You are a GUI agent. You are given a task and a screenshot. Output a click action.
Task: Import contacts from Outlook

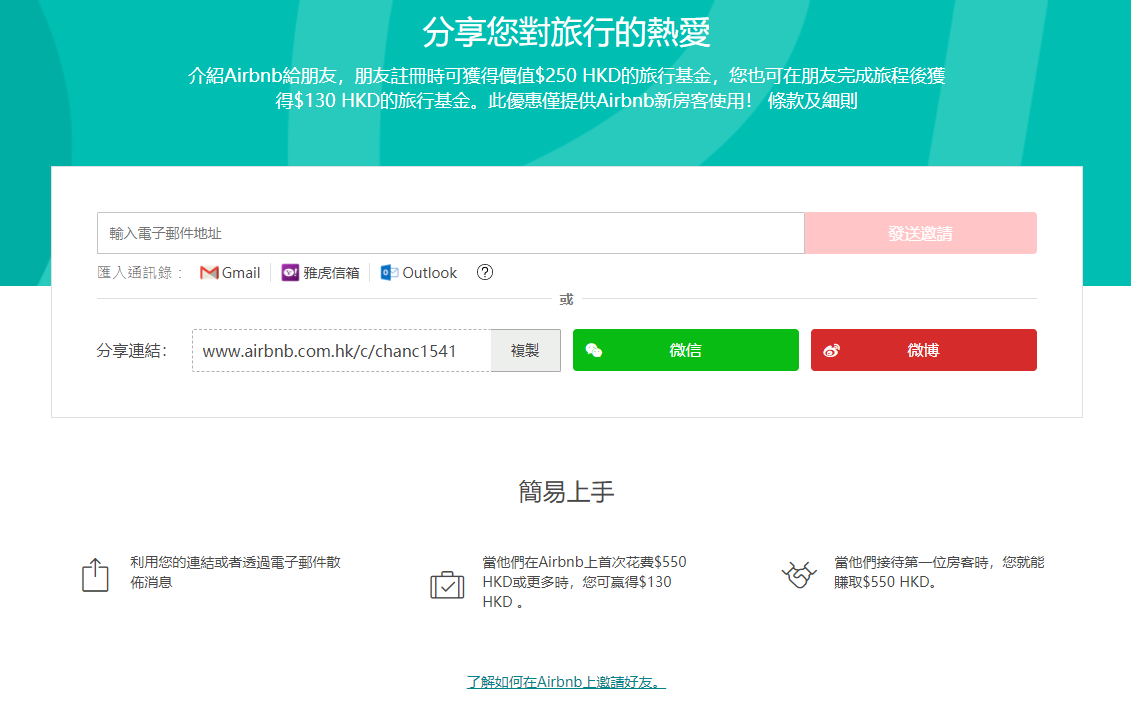[419, 273]
